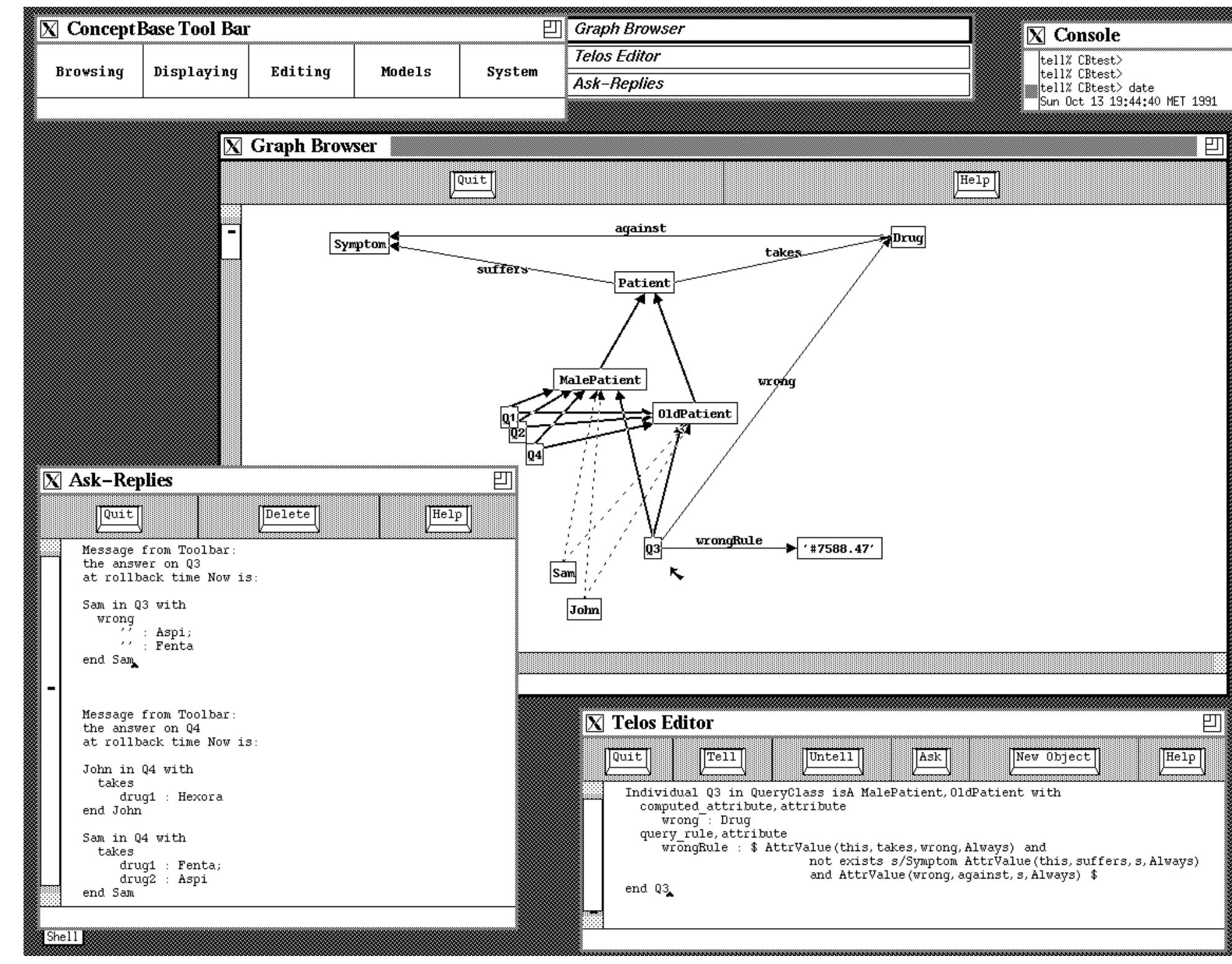Select the Patient node in the graph
1232x964 pixels.
coord(644,283)
